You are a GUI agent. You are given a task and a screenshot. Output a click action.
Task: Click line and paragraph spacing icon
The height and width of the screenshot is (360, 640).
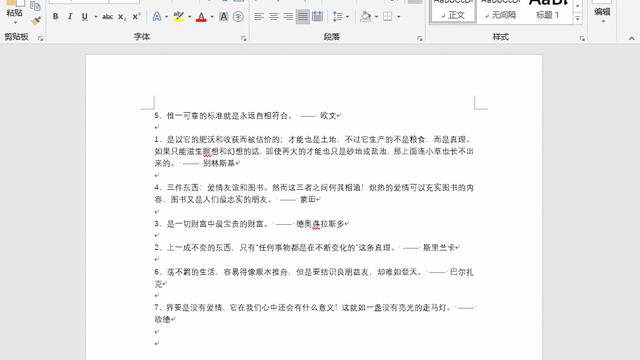coord(338,17)
